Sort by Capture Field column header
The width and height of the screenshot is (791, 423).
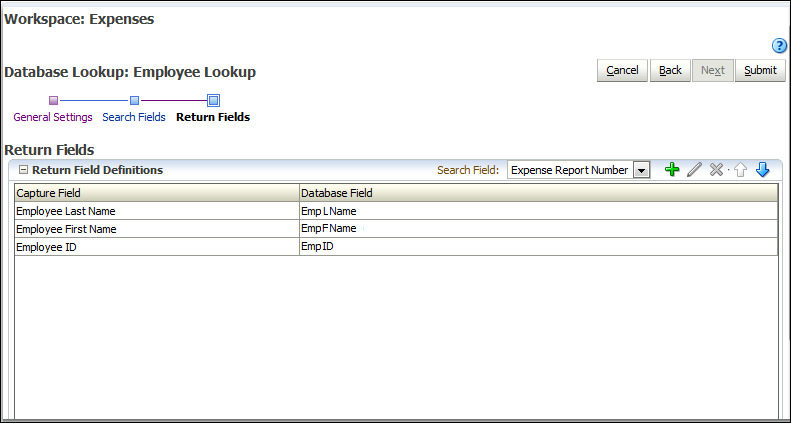[157, 193]
